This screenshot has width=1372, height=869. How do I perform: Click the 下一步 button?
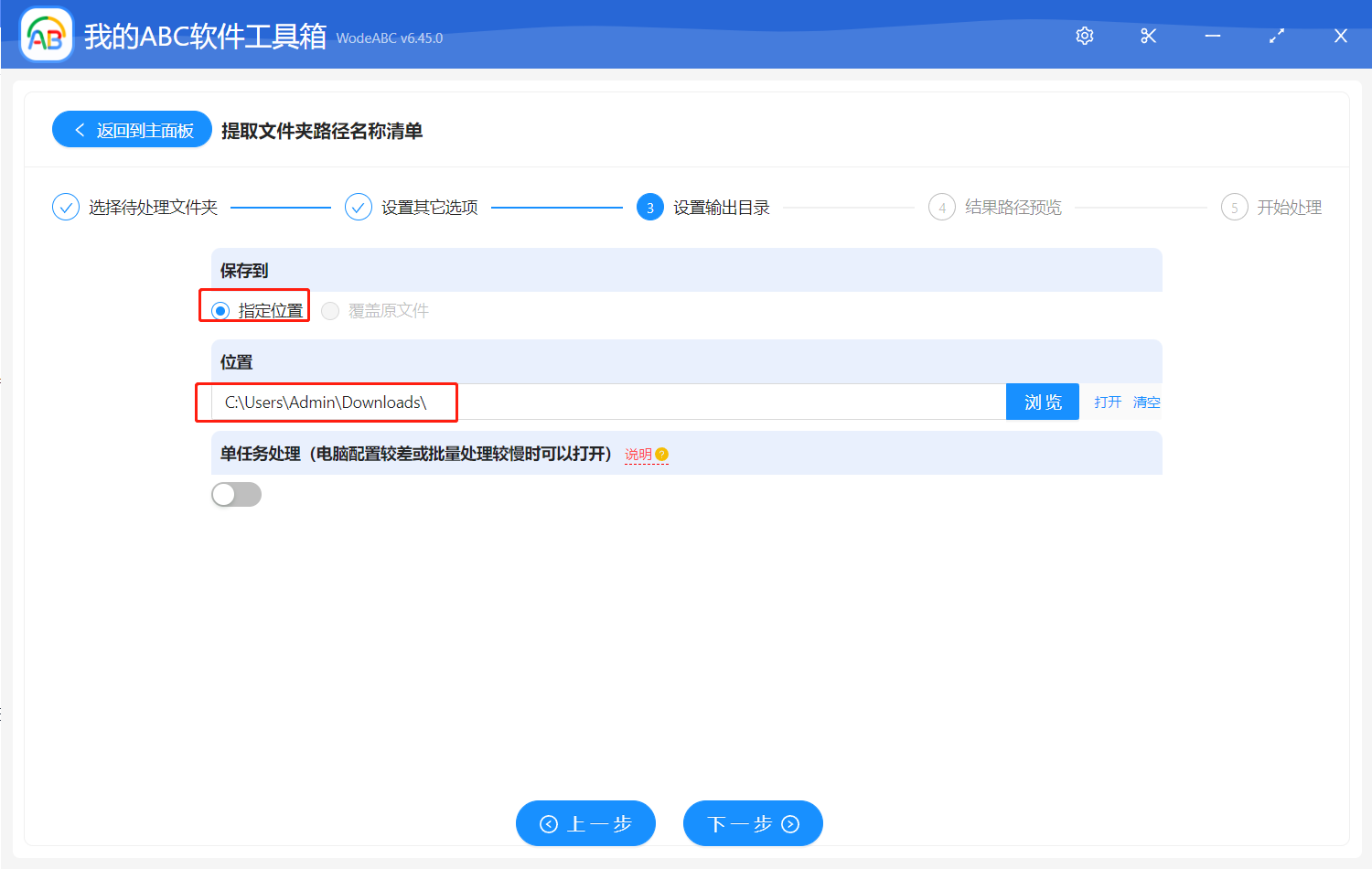[752, 822]
